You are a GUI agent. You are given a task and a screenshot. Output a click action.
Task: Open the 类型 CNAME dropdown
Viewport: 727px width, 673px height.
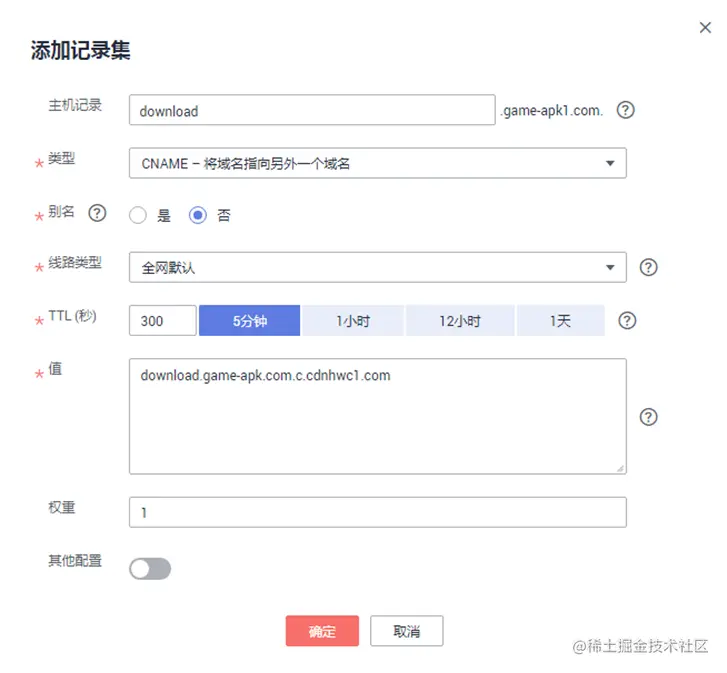click(377, 163)
